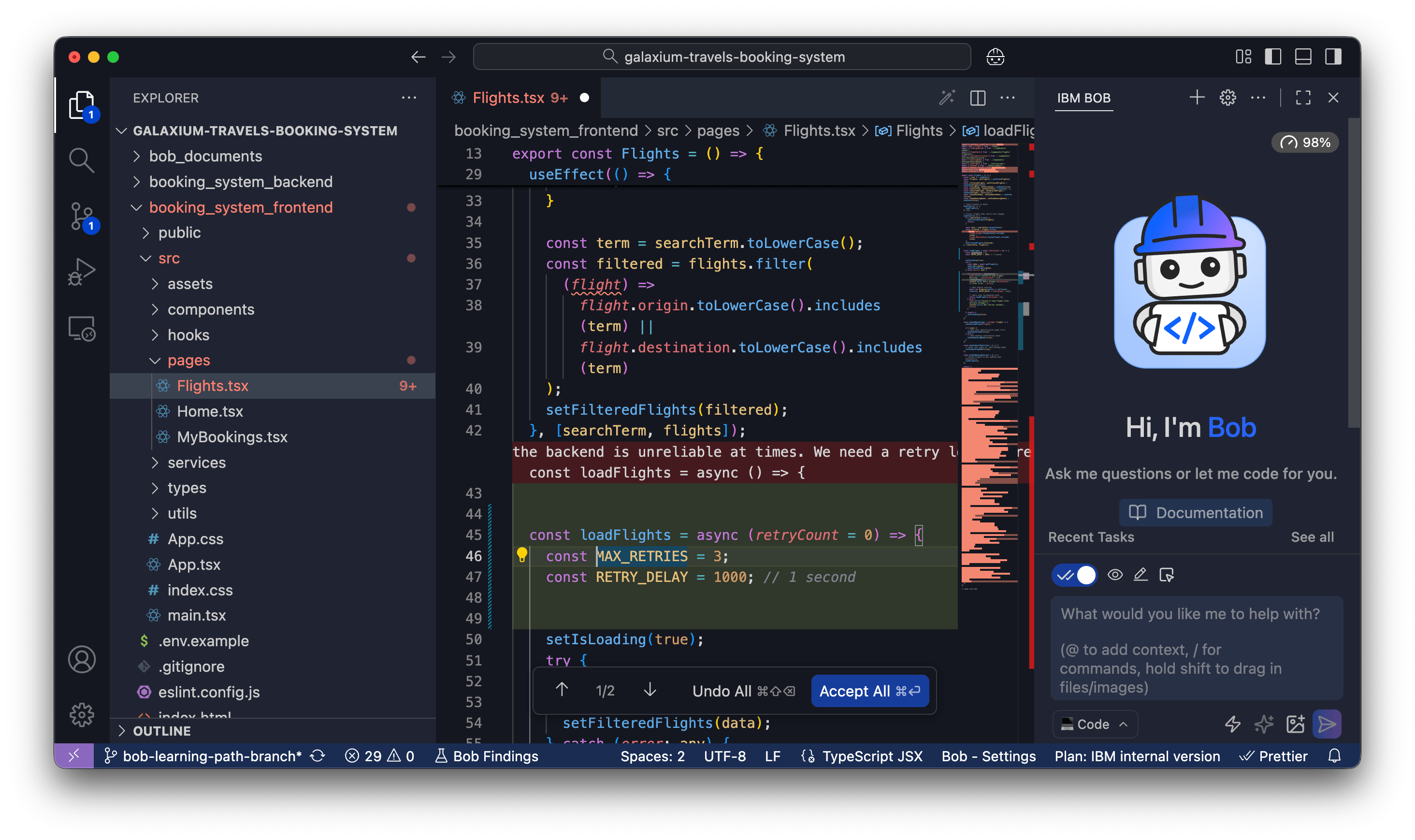
Task: Open MyBookings.tsx in the explorer
Action: 232,437
